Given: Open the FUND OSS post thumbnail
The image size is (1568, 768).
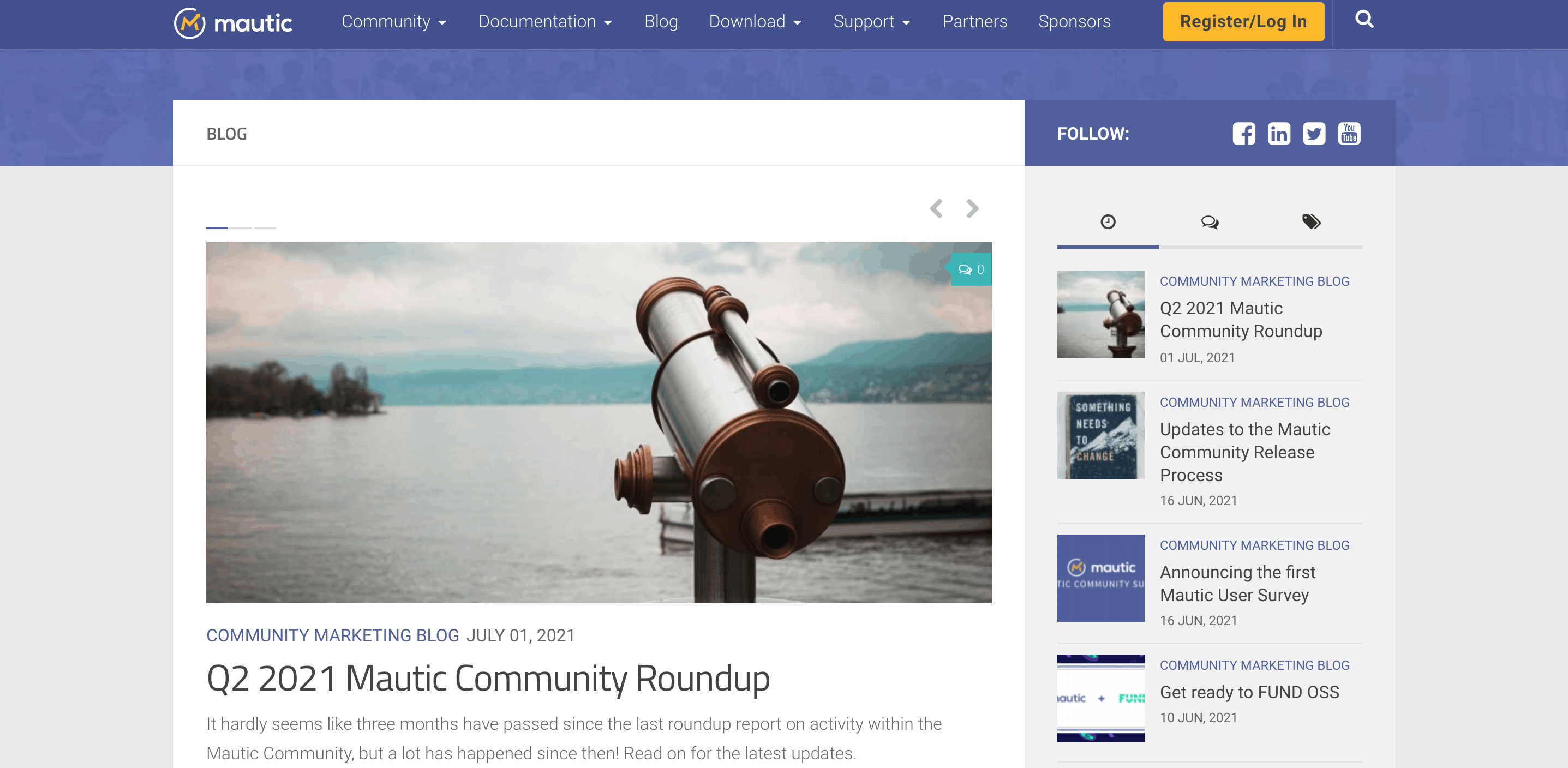Looking at the screenshot, I should [1100, 698].
